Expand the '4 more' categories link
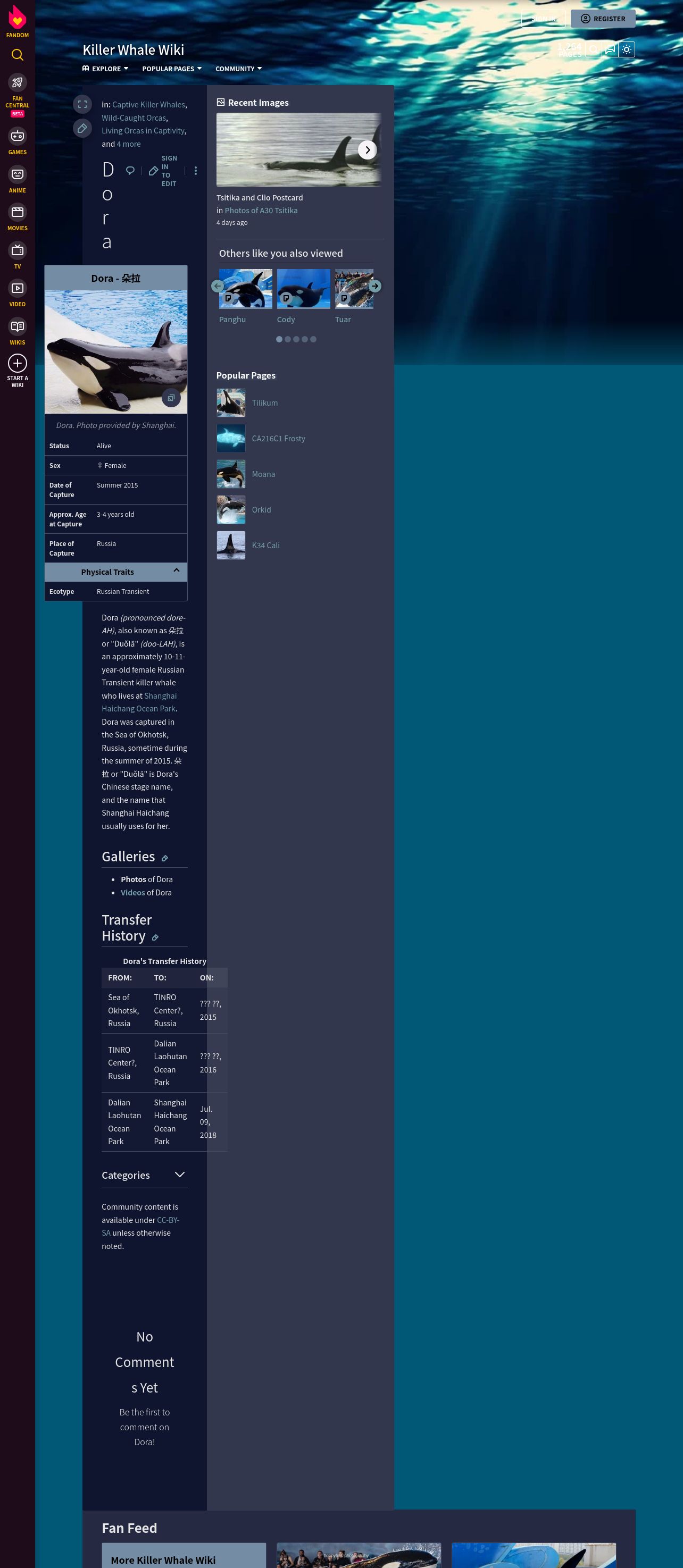Screen dimensions: 683x1568 coord(128,144)
